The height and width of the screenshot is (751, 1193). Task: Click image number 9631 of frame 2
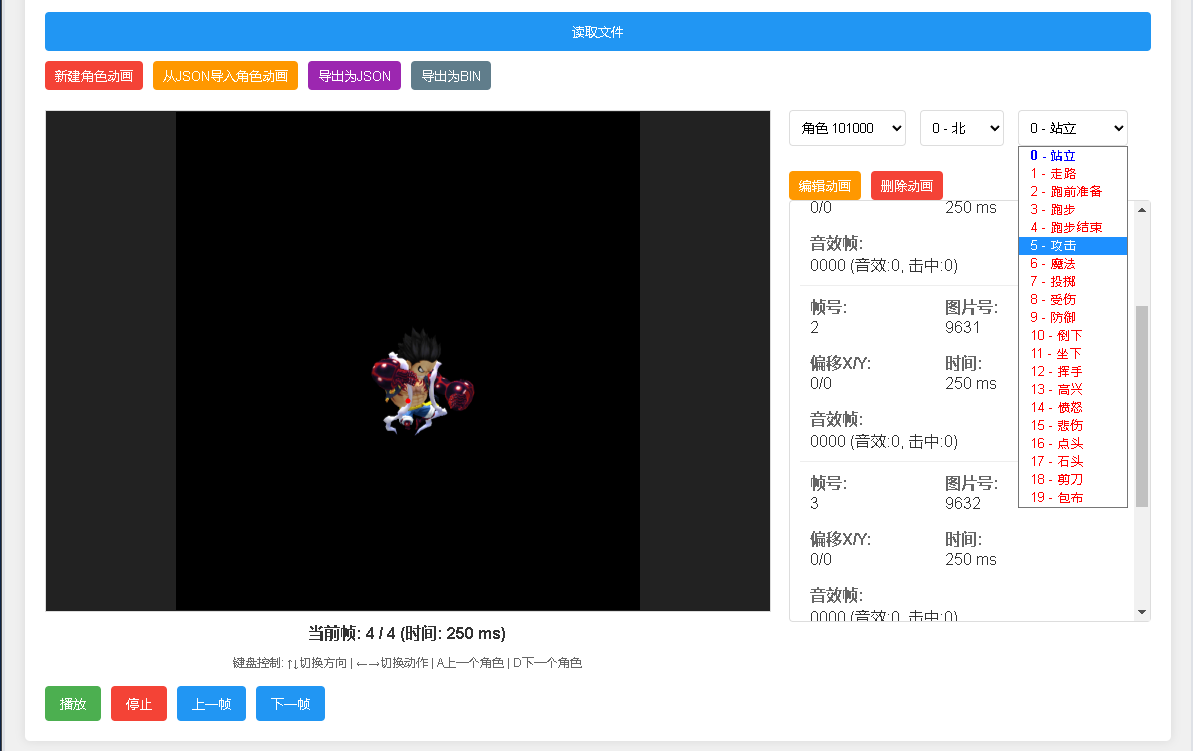(962, 327)
